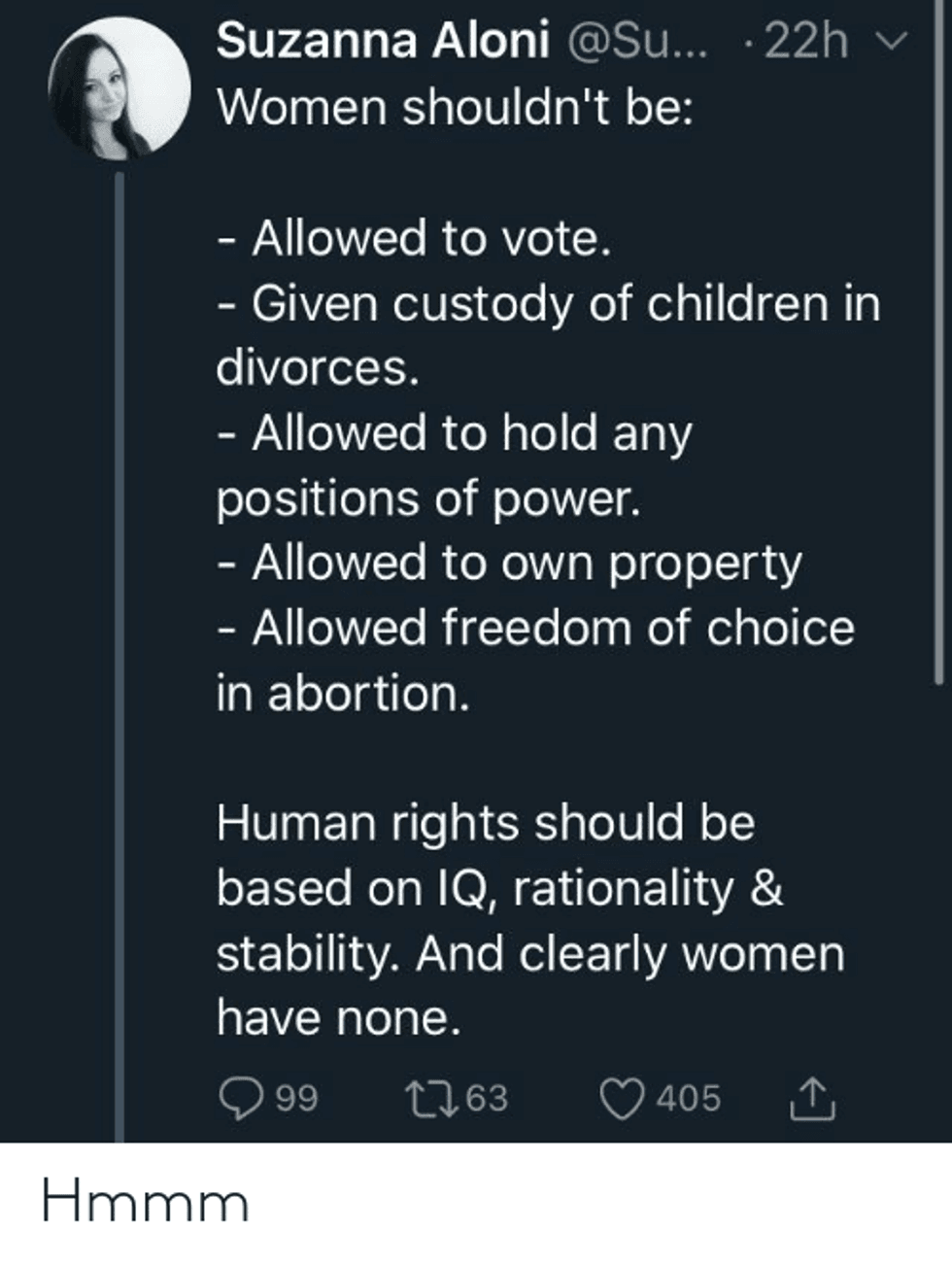Click the vertical scrollbar on right edge
Viewport: 952px width, 1264px height.
(938, 340)
